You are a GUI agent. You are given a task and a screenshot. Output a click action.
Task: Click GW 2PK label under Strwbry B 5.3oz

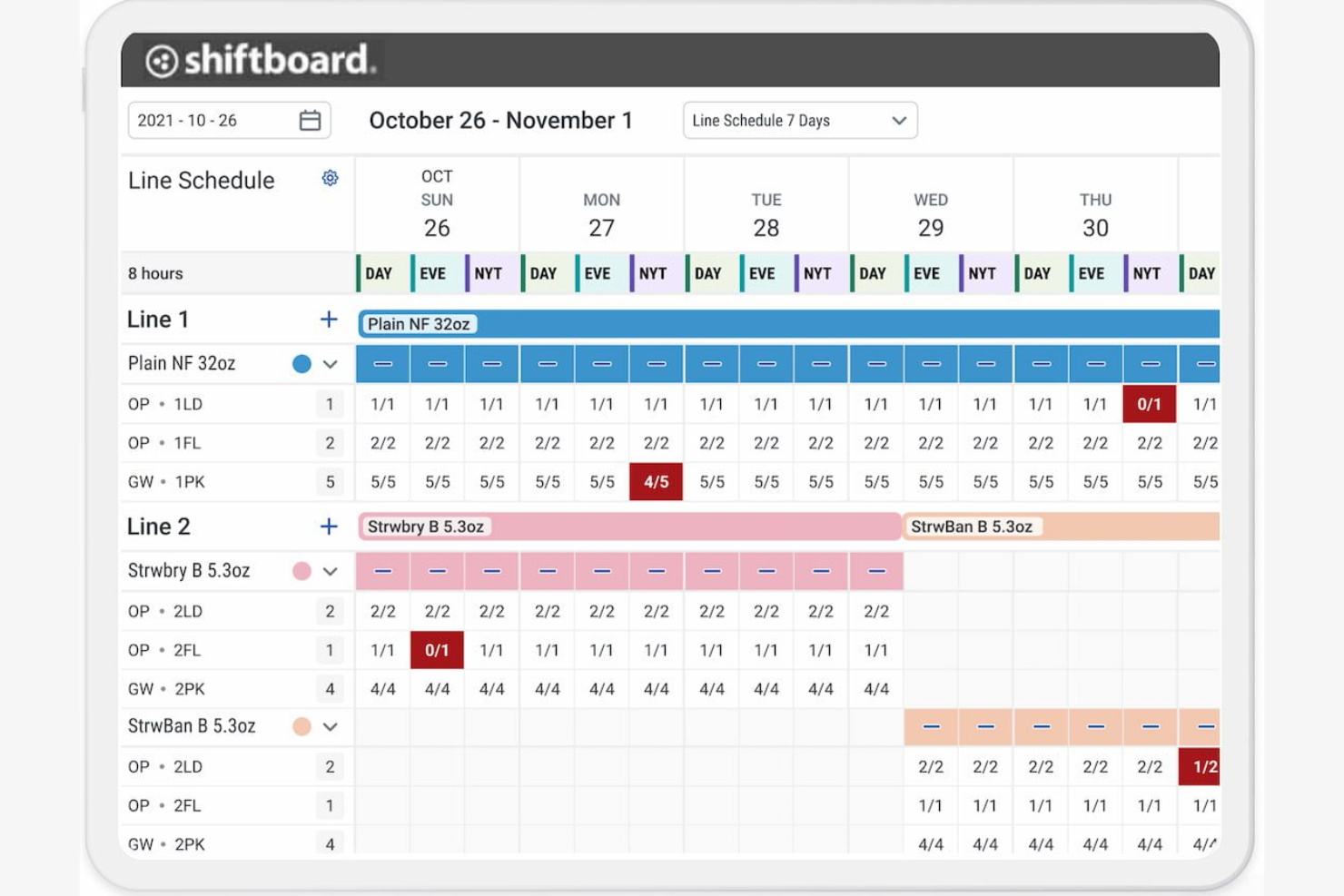[x=166, y=689]
